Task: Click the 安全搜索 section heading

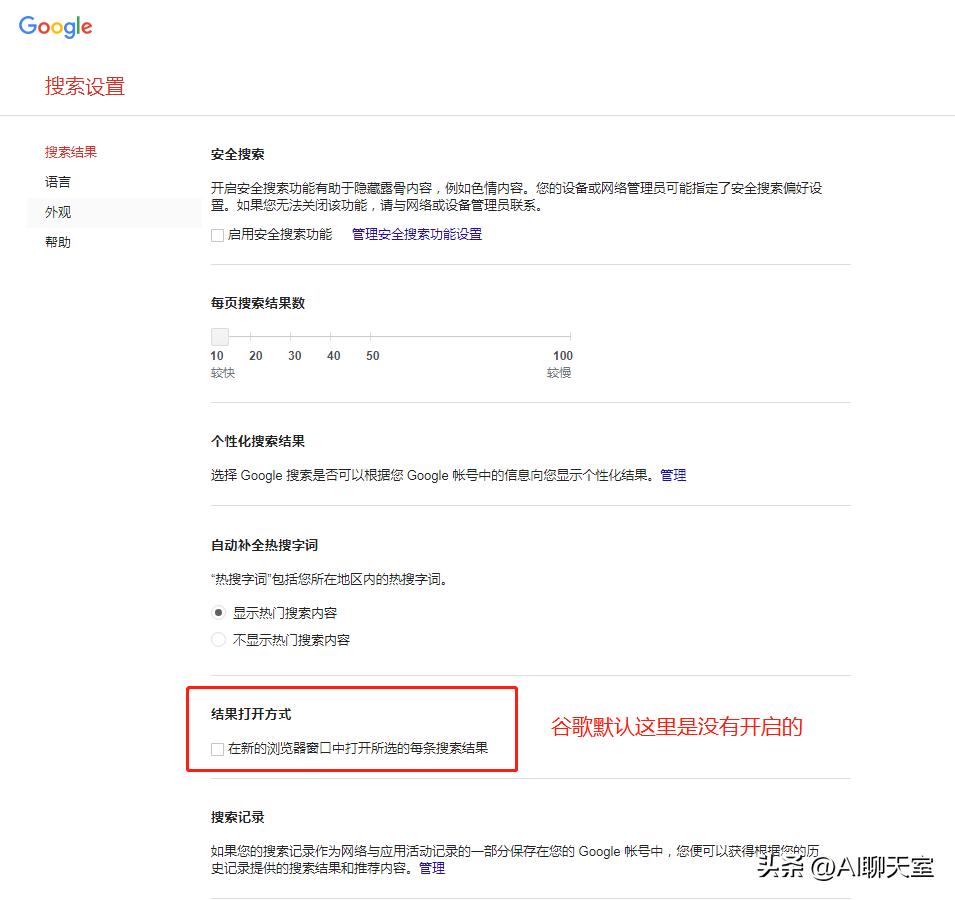Action: pyautogui.click(x=238, y=154)
